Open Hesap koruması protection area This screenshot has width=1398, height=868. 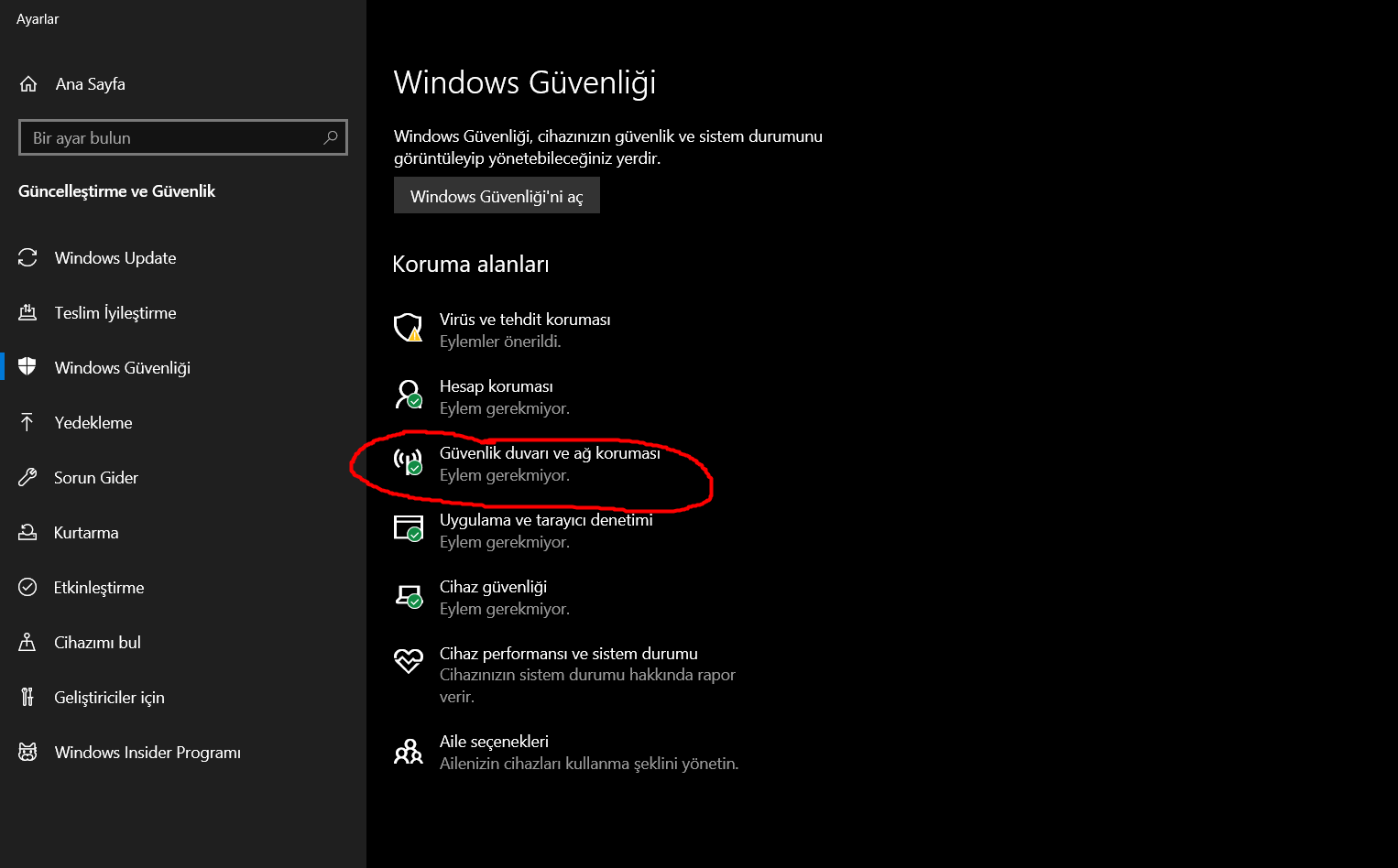point(497,386)
